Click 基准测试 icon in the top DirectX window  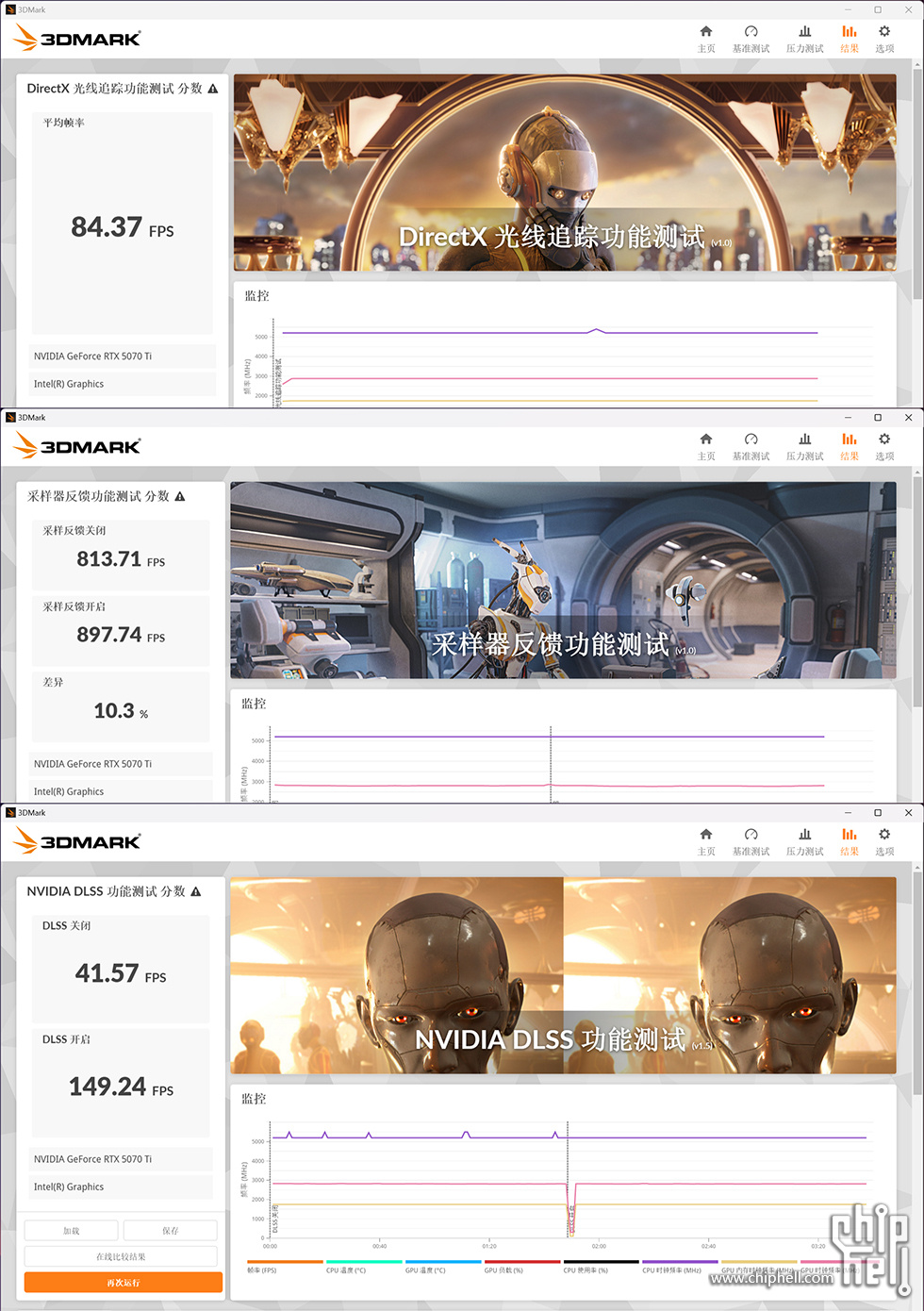[751, 39]
